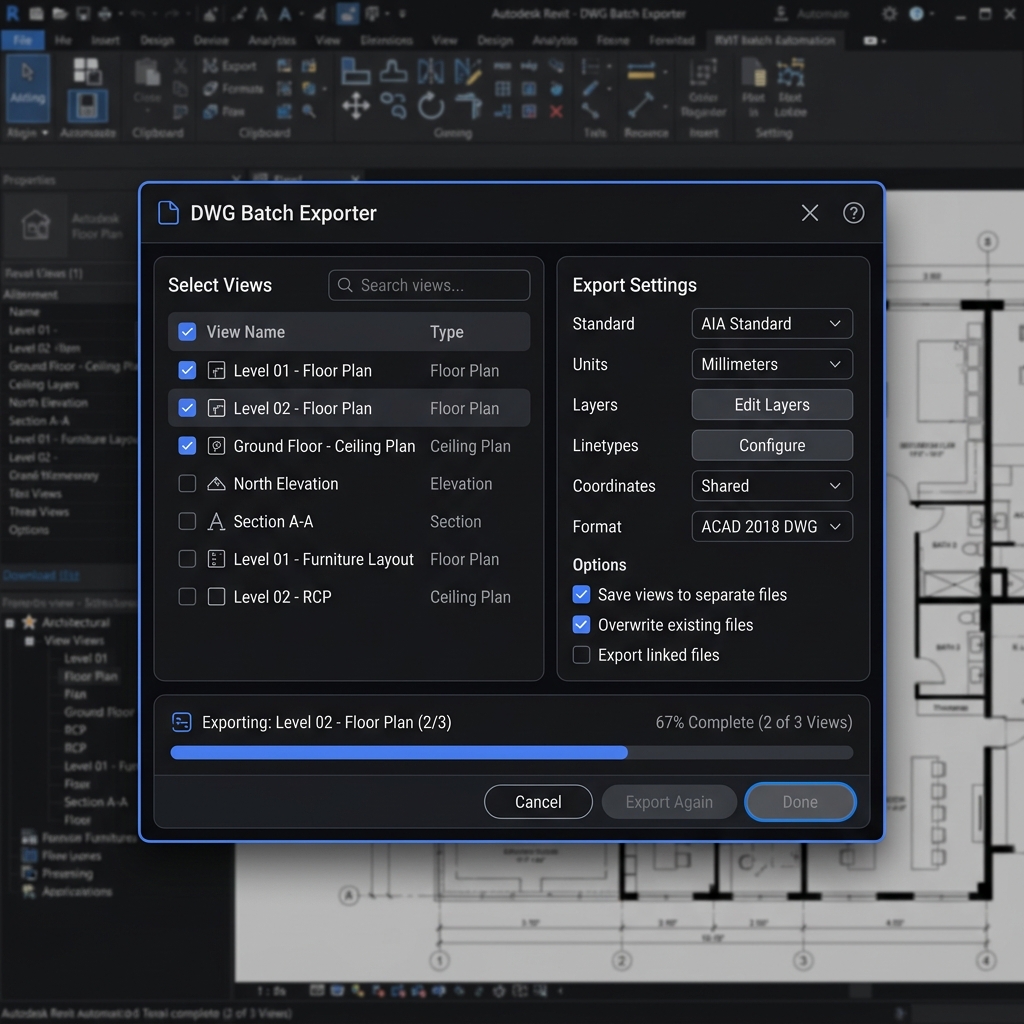Click the '67% Complete (2 of 3 Views)' text
Image resolution: width=1024 pixels, height=1024 pixels.
754,722
